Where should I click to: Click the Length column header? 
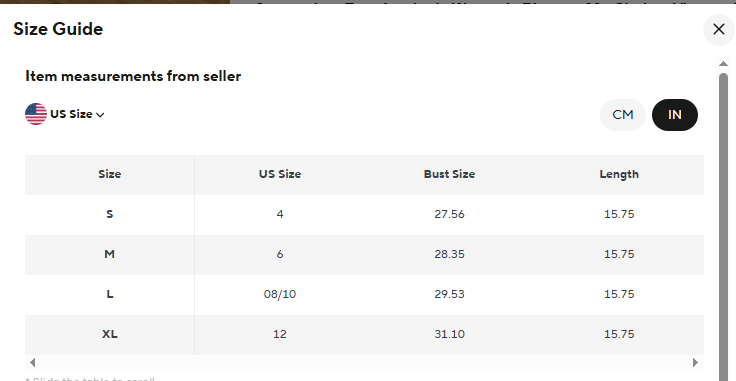pos(619,174)
